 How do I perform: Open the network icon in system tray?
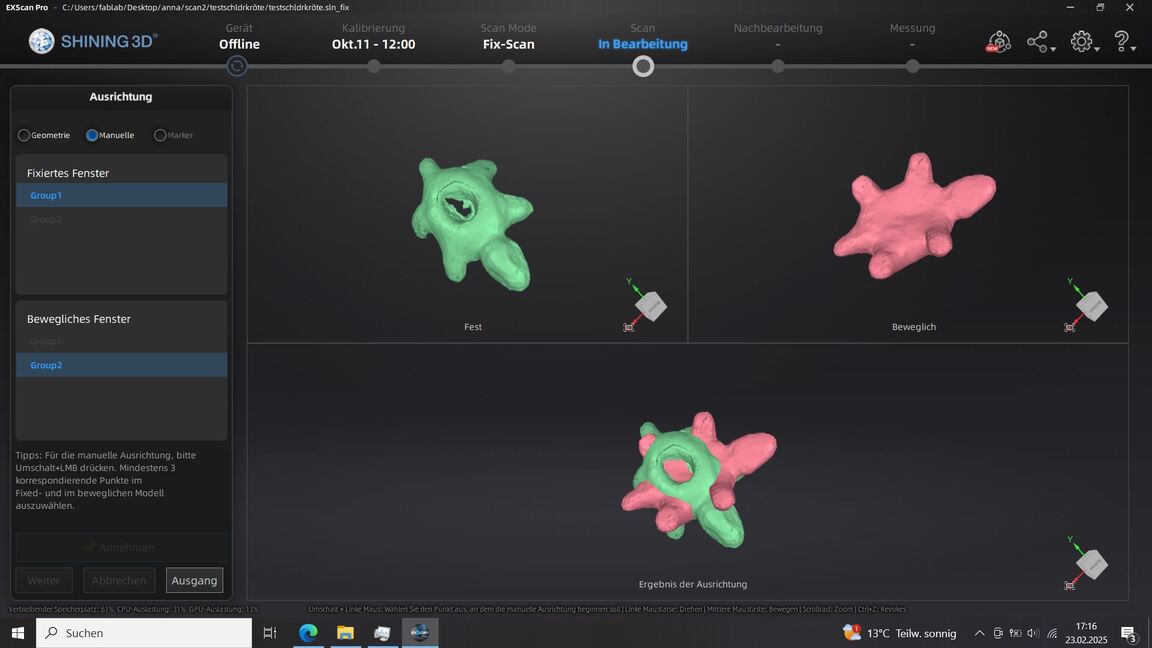[1052, 633]
